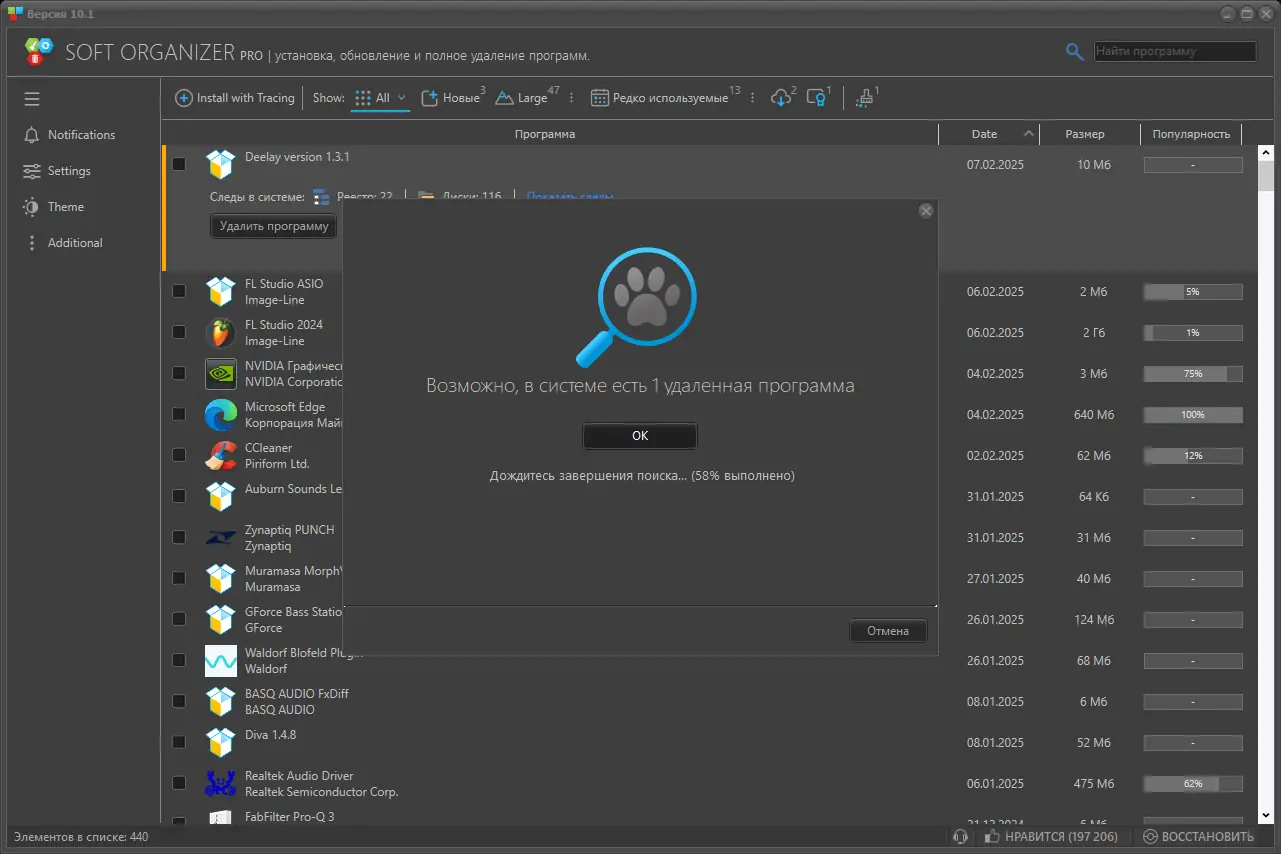Confirm the dialog with OK
This screenshot has width=1281, height=854.
point(640,436)
